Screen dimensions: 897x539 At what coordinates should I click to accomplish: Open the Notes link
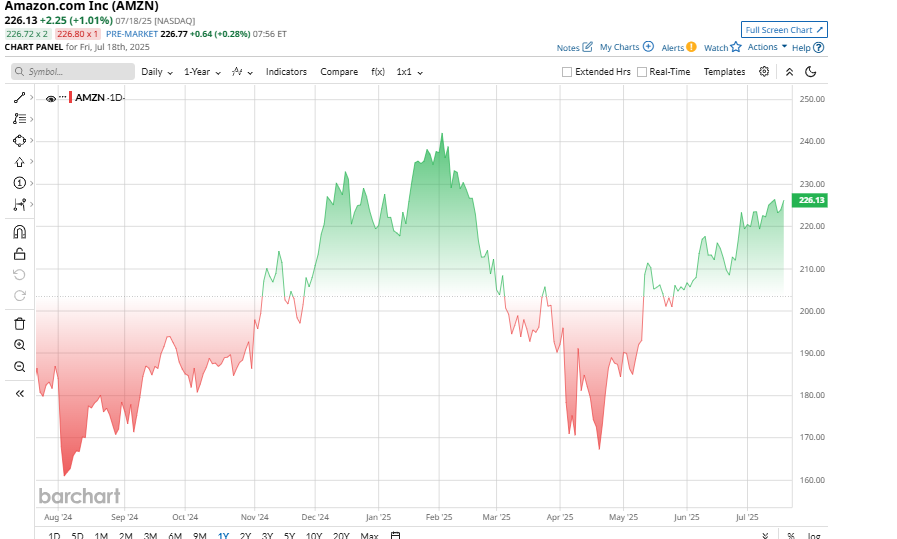[568, 47]
